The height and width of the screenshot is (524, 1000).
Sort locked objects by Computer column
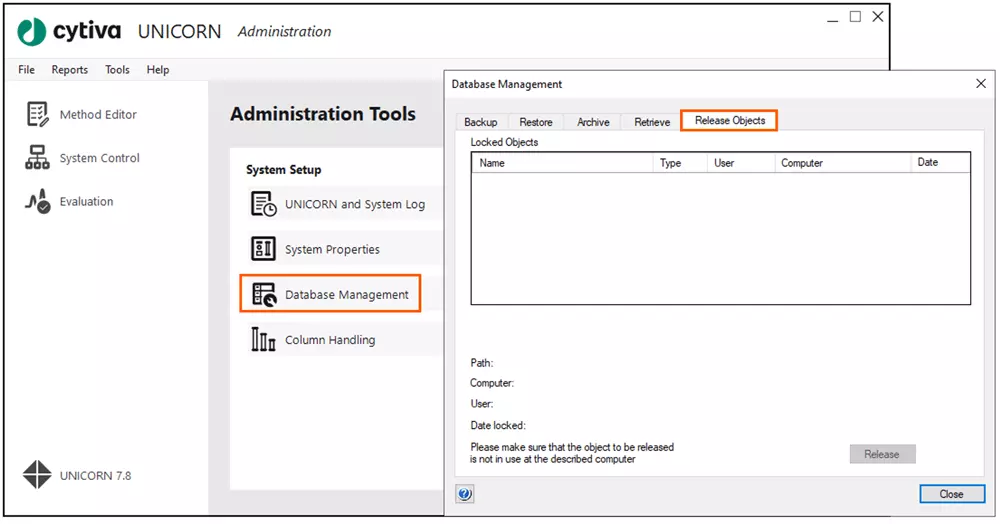click(842, 163)
